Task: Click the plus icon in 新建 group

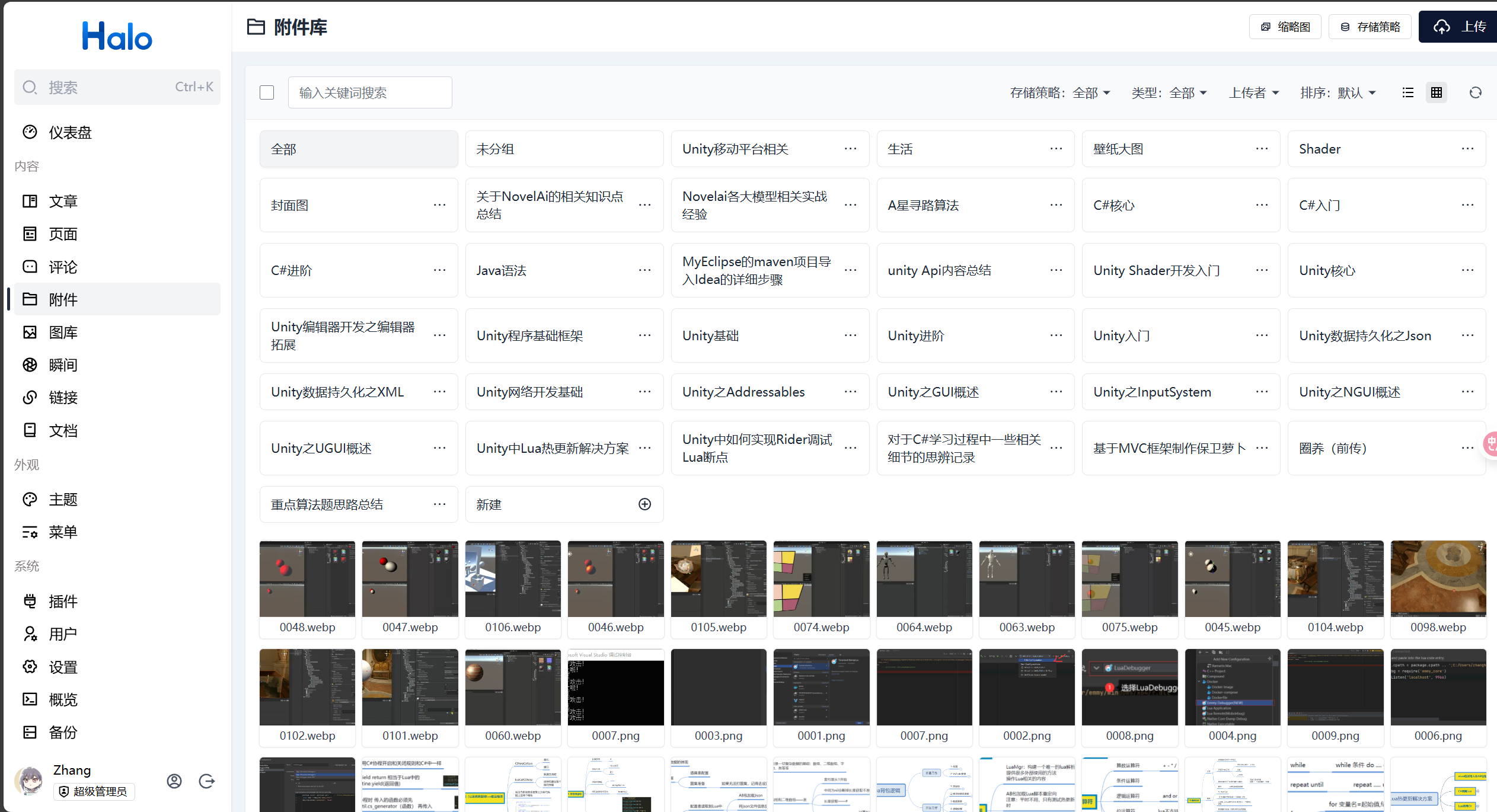Action: [644, 504]
